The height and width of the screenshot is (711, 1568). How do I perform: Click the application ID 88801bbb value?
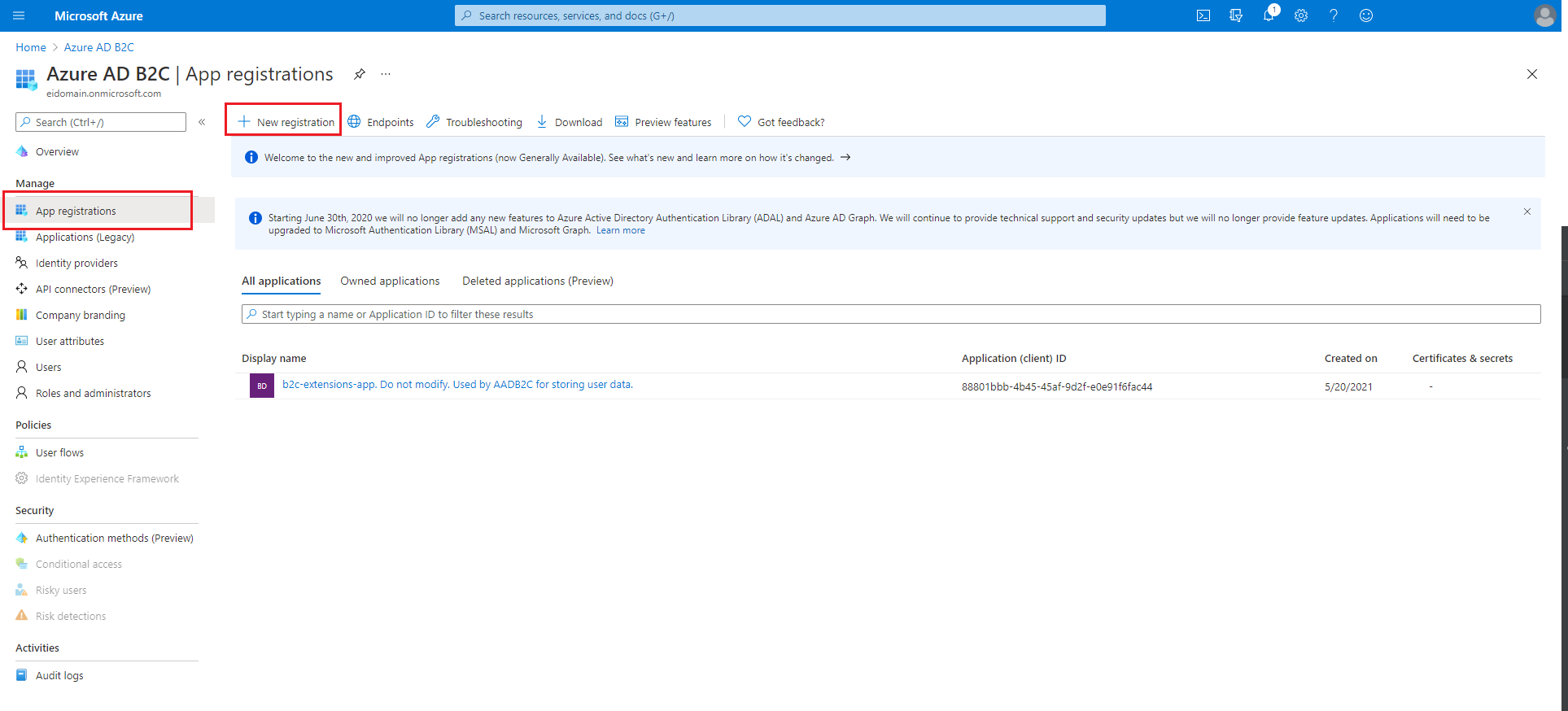point(1057,387)
